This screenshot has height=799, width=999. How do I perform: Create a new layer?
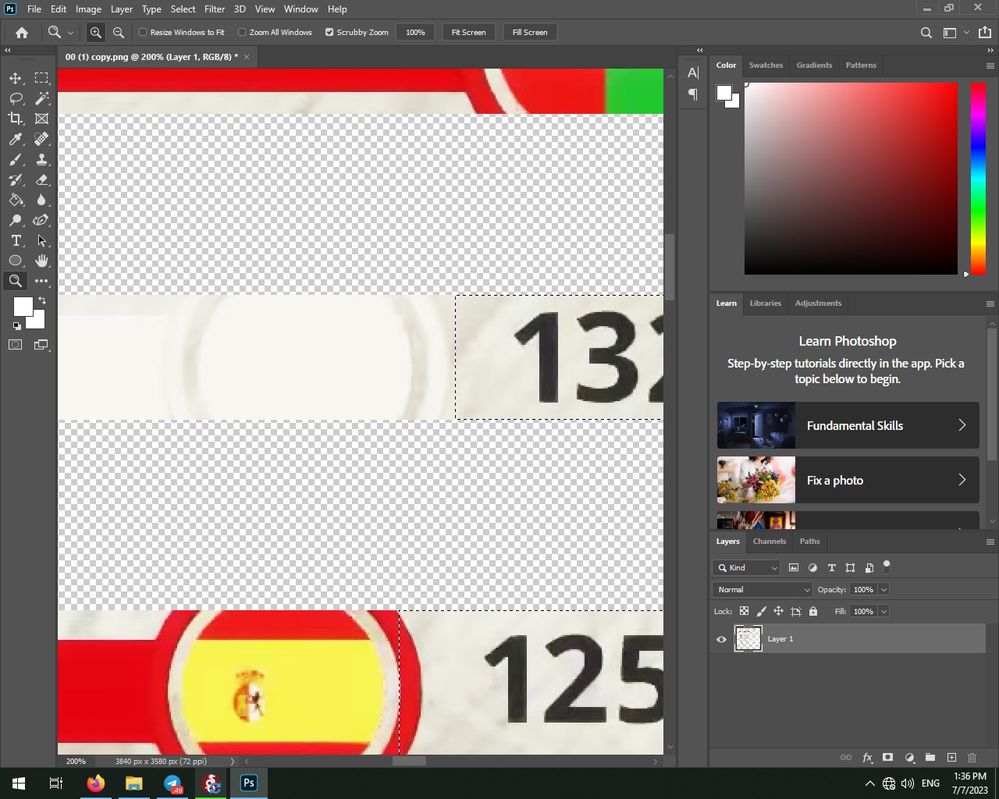click(x=951, y=758)
